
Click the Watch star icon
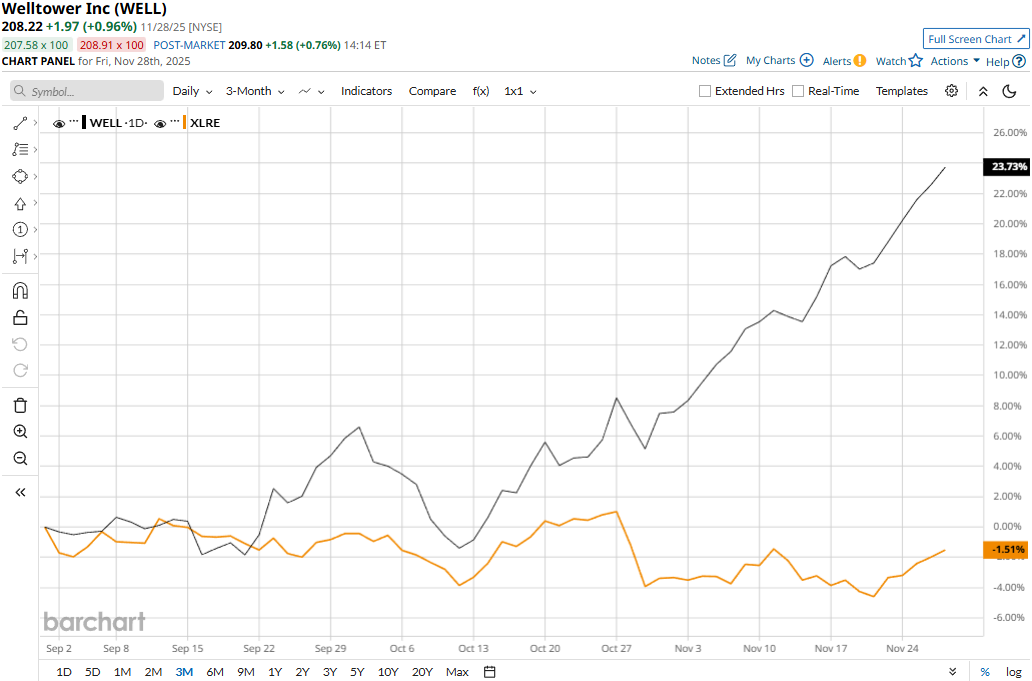(x=916, y=61)
